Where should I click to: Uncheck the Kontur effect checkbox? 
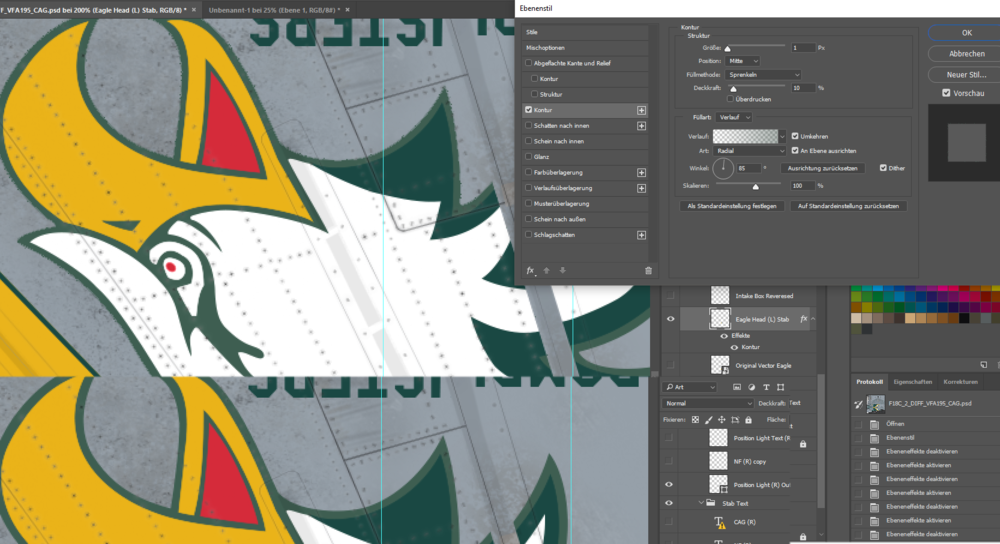(x=528, y=110)
